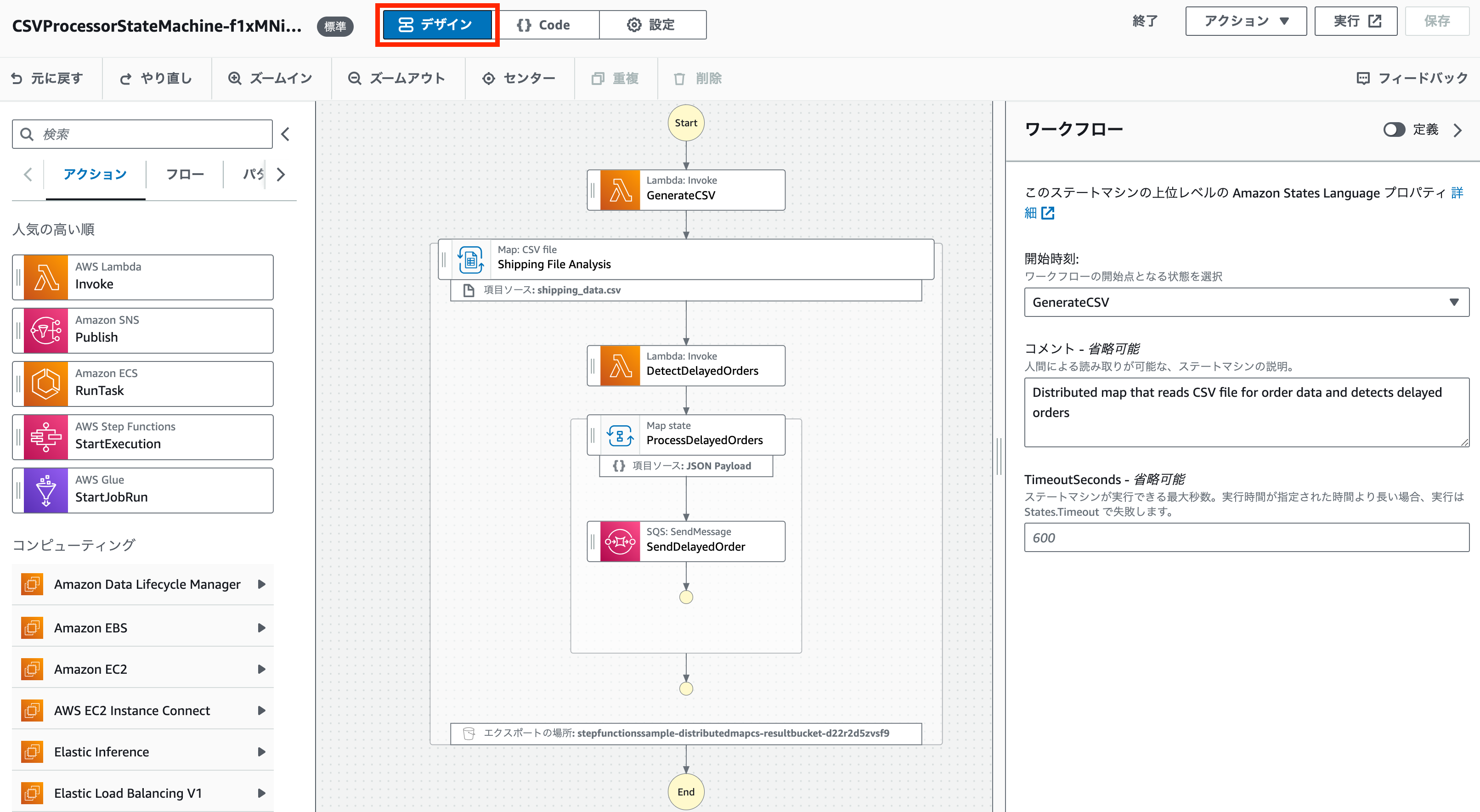Click the AWS Glue StartJobRun icon

46,491
